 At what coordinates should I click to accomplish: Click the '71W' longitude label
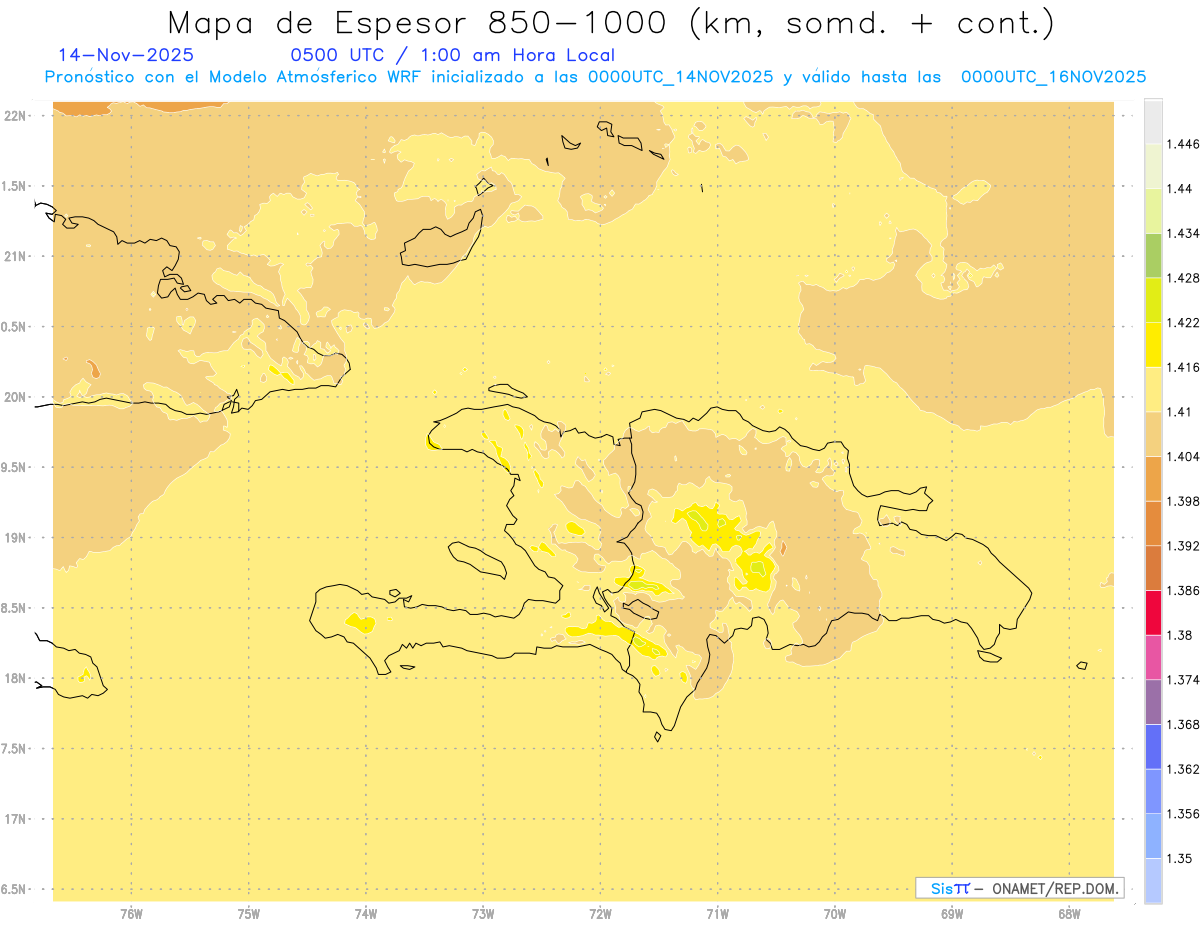click(x=717, y=914)
